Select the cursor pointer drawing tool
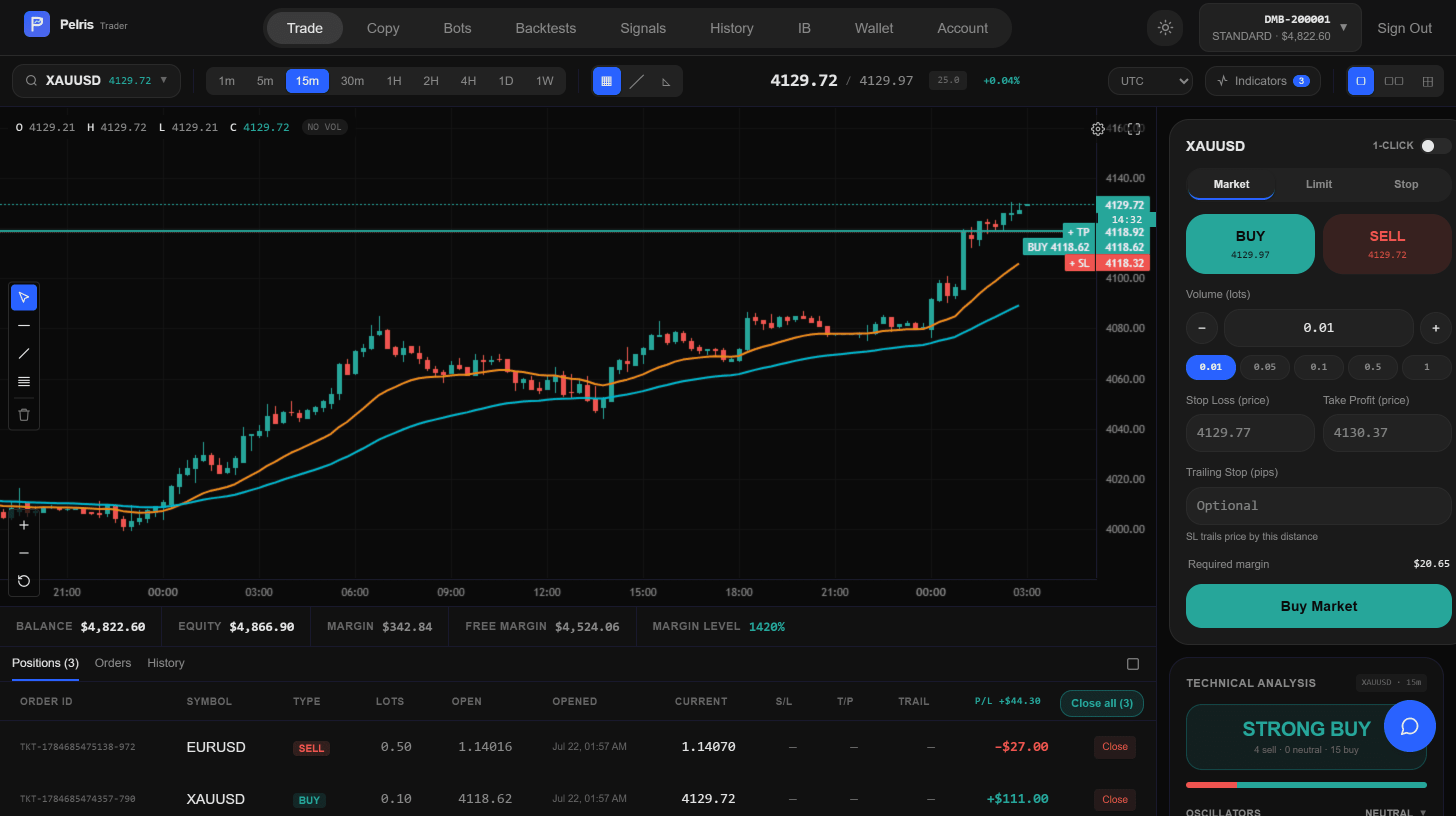Screen dimensions: 1456x816 [23, 297]
